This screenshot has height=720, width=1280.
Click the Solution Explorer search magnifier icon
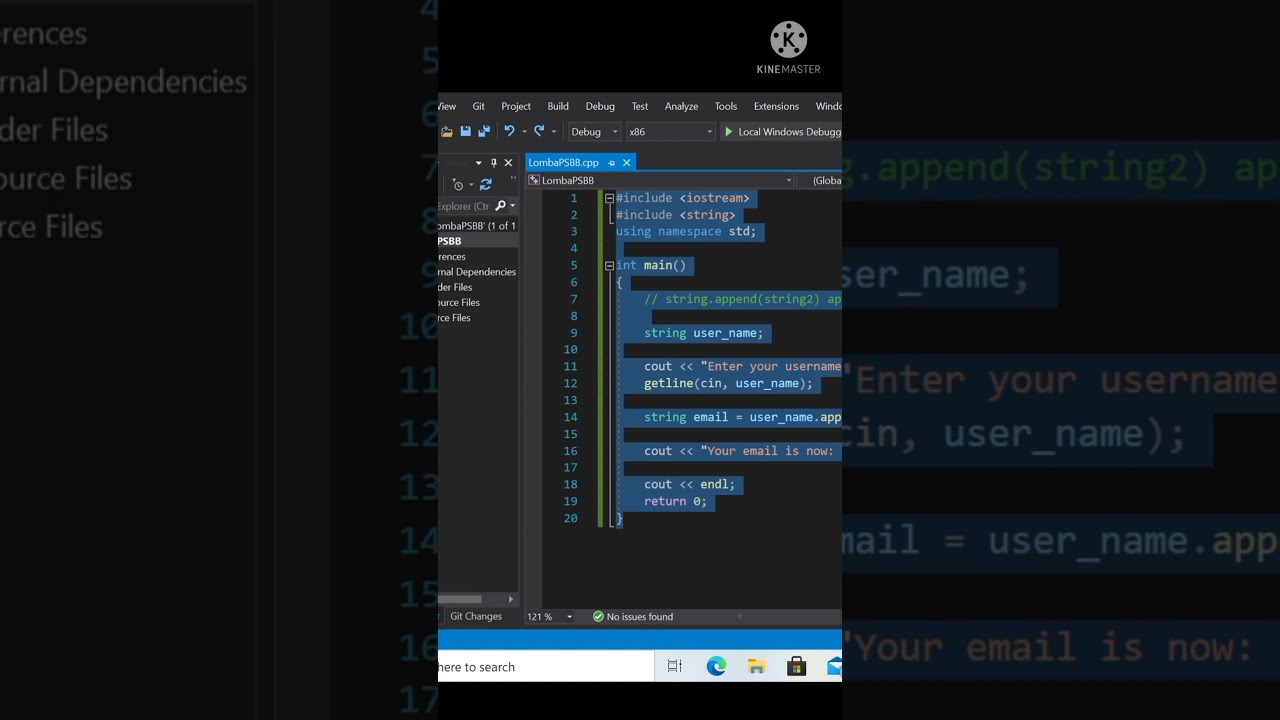tap(500, 206)
